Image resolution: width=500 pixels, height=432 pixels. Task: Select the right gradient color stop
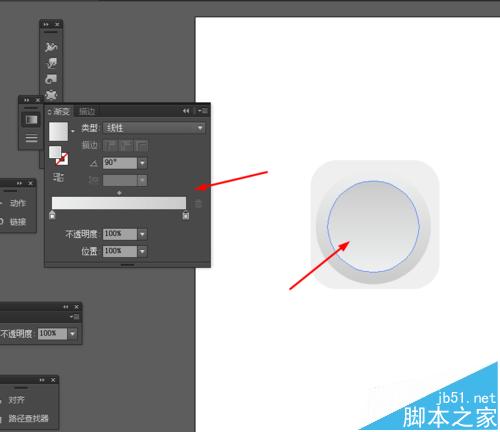pyautogui.click(x=186, y=215)
